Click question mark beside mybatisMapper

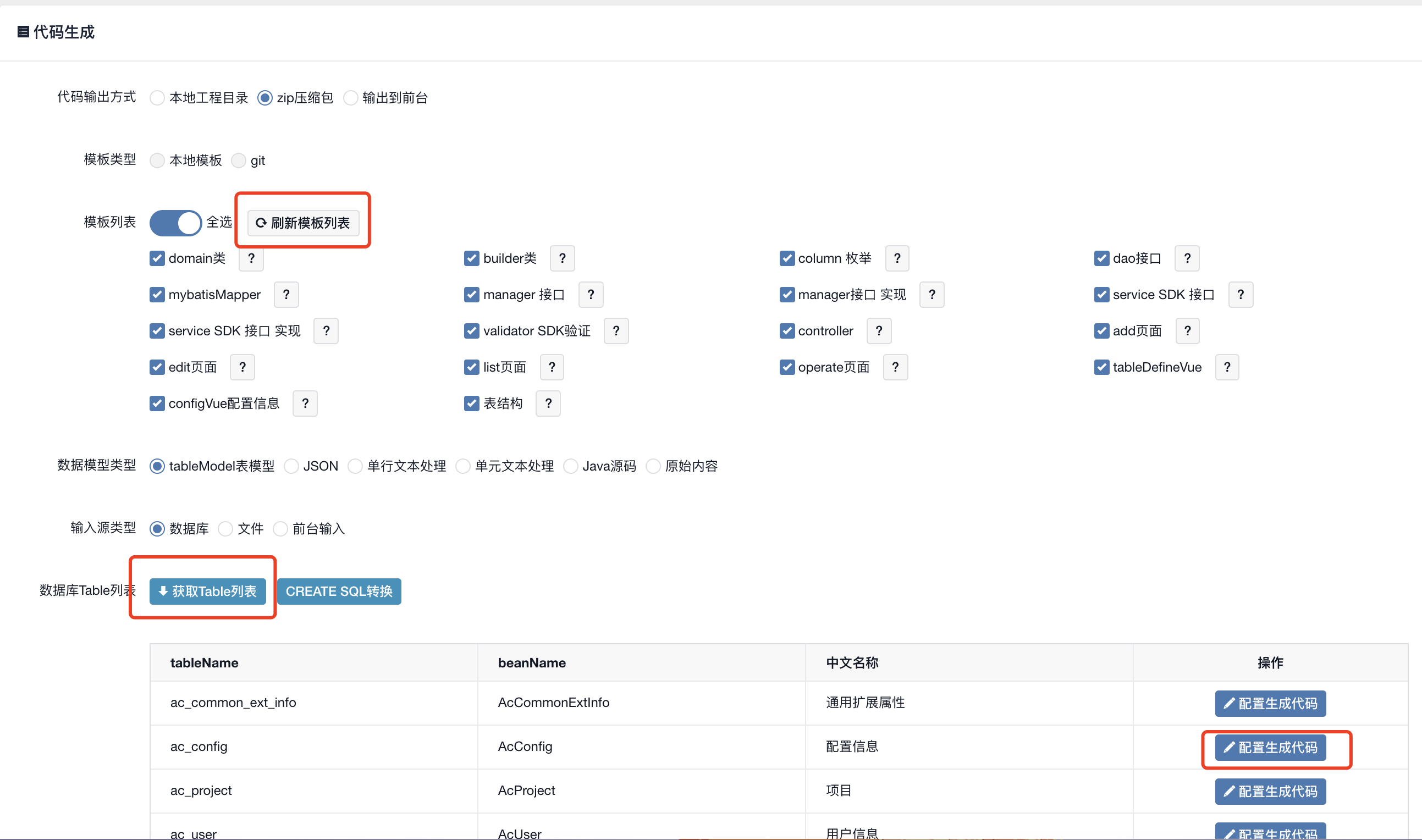pos(286,294)
